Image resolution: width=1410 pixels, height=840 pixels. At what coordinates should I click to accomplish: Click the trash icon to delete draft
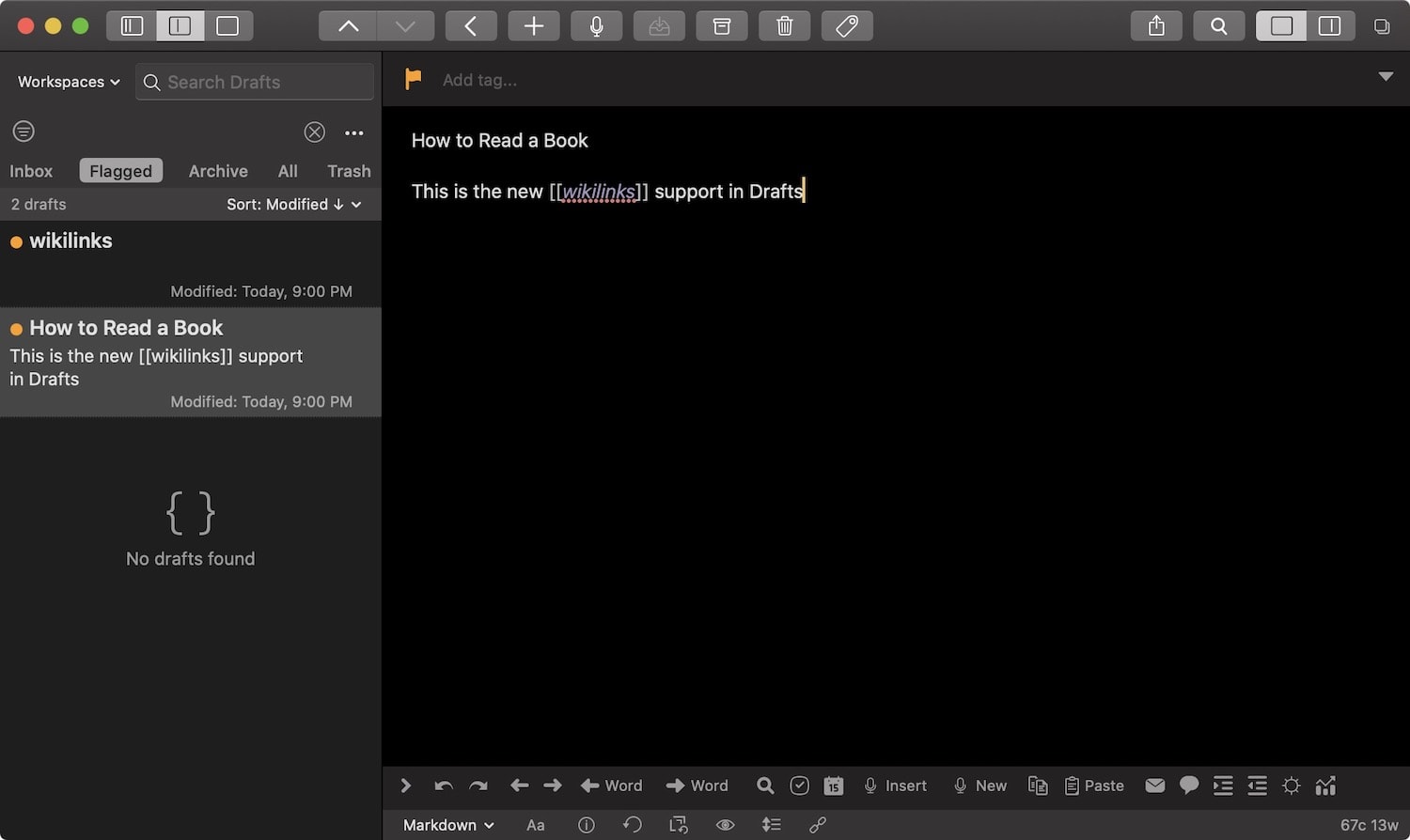coord(784,26)
